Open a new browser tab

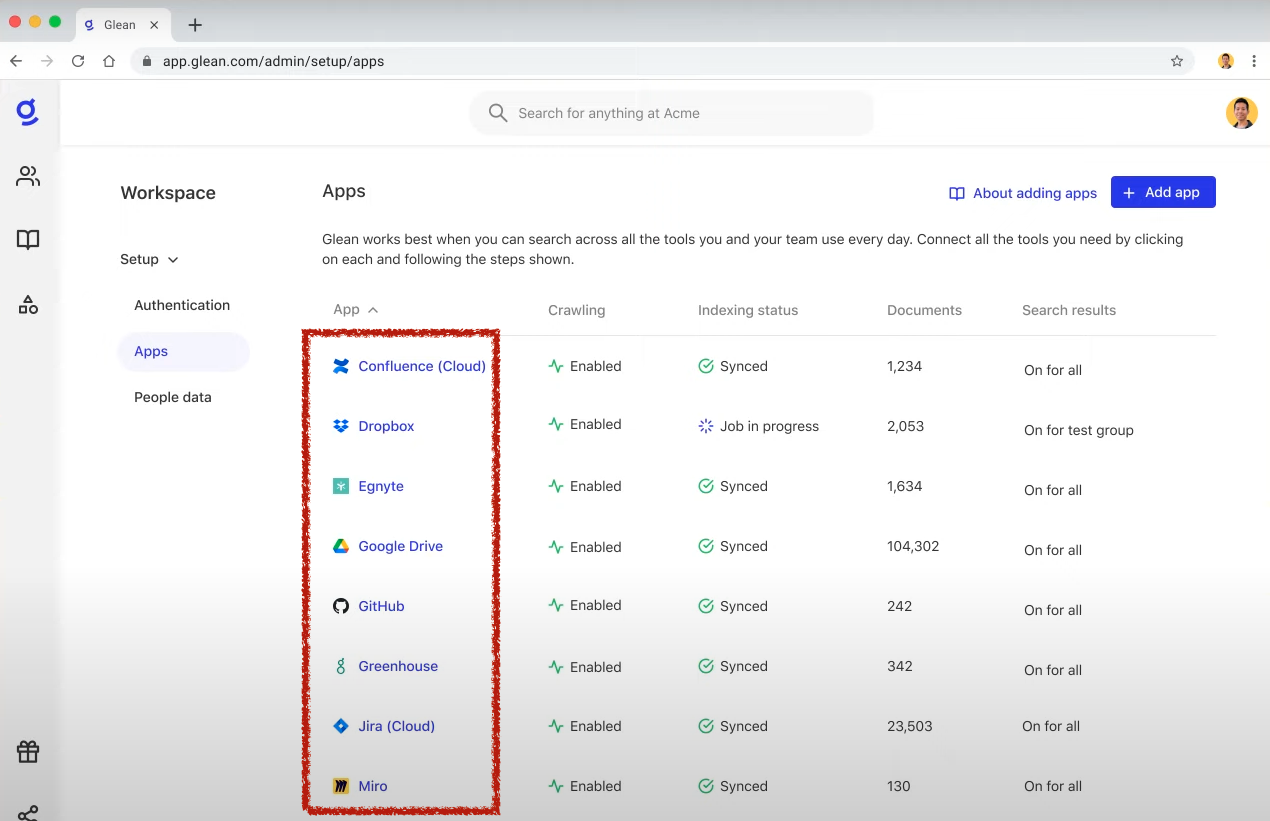tap(195, 25)
